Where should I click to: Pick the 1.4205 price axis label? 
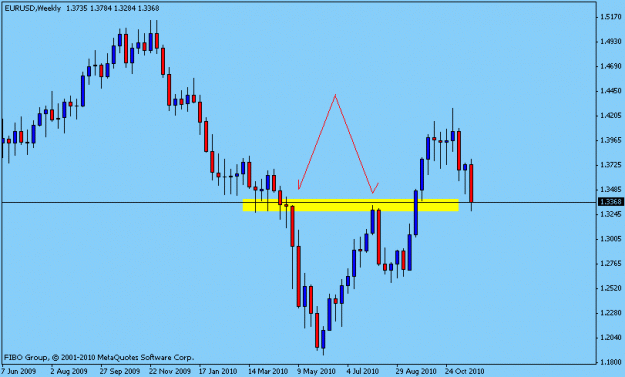(x=611, y=116)
